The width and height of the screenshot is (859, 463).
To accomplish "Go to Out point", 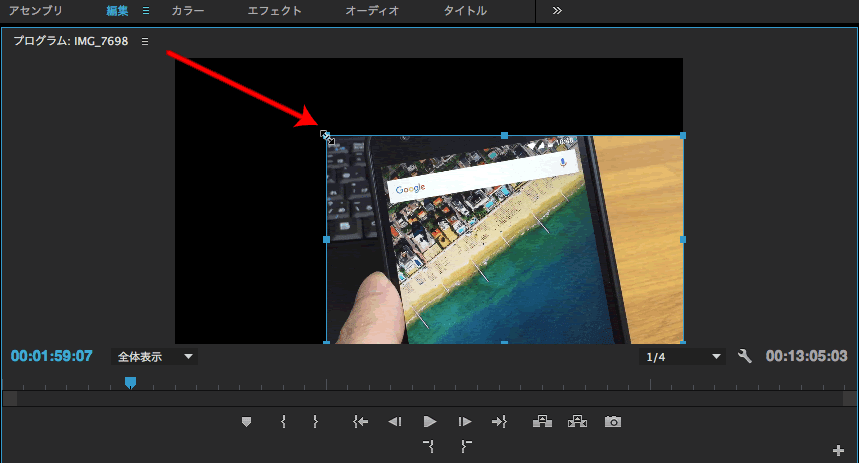I will tap(500, 421).
